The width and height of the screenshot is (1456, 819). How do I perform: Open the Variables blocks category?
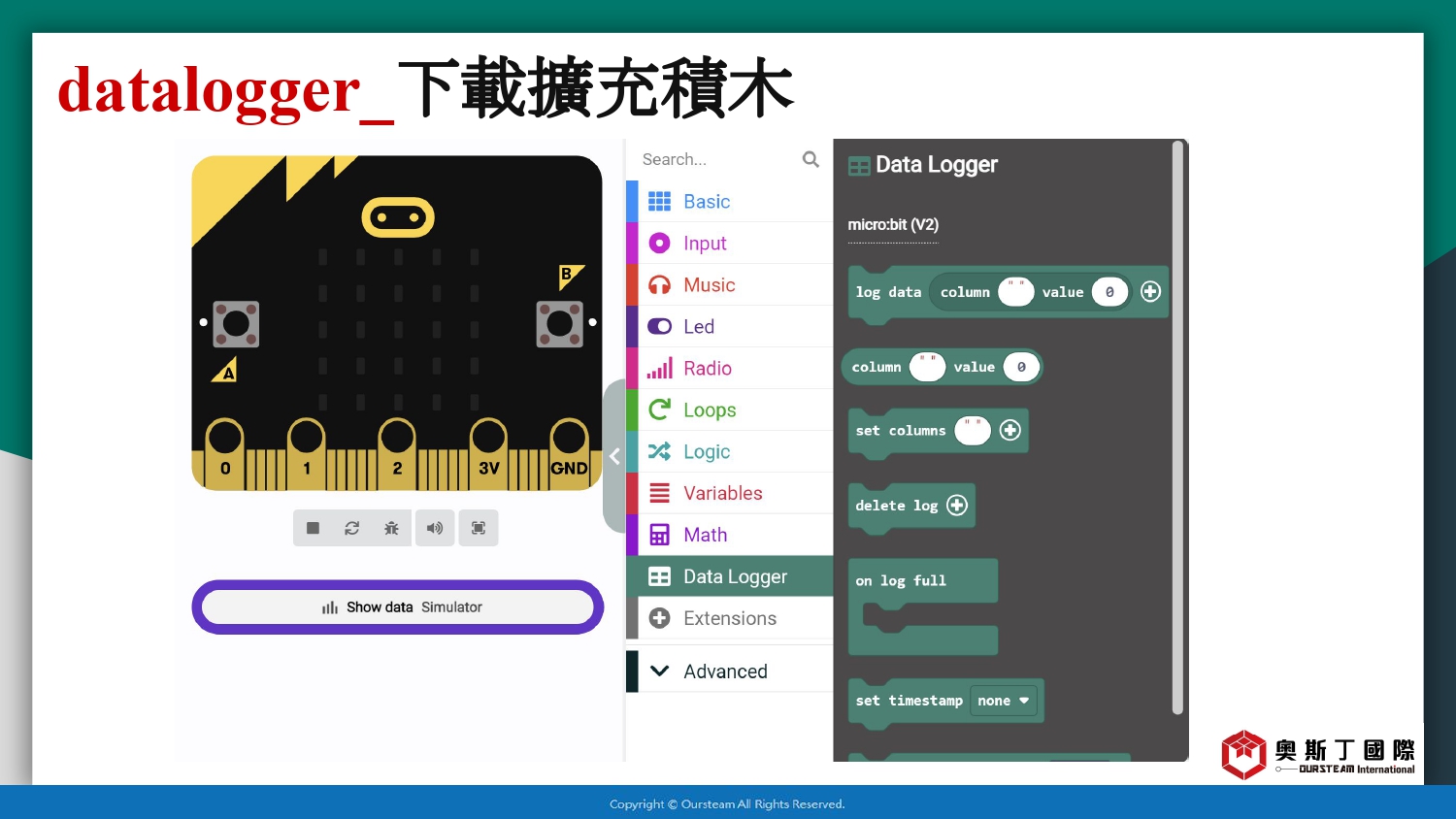pyautogui.click(x=730, y=493)
